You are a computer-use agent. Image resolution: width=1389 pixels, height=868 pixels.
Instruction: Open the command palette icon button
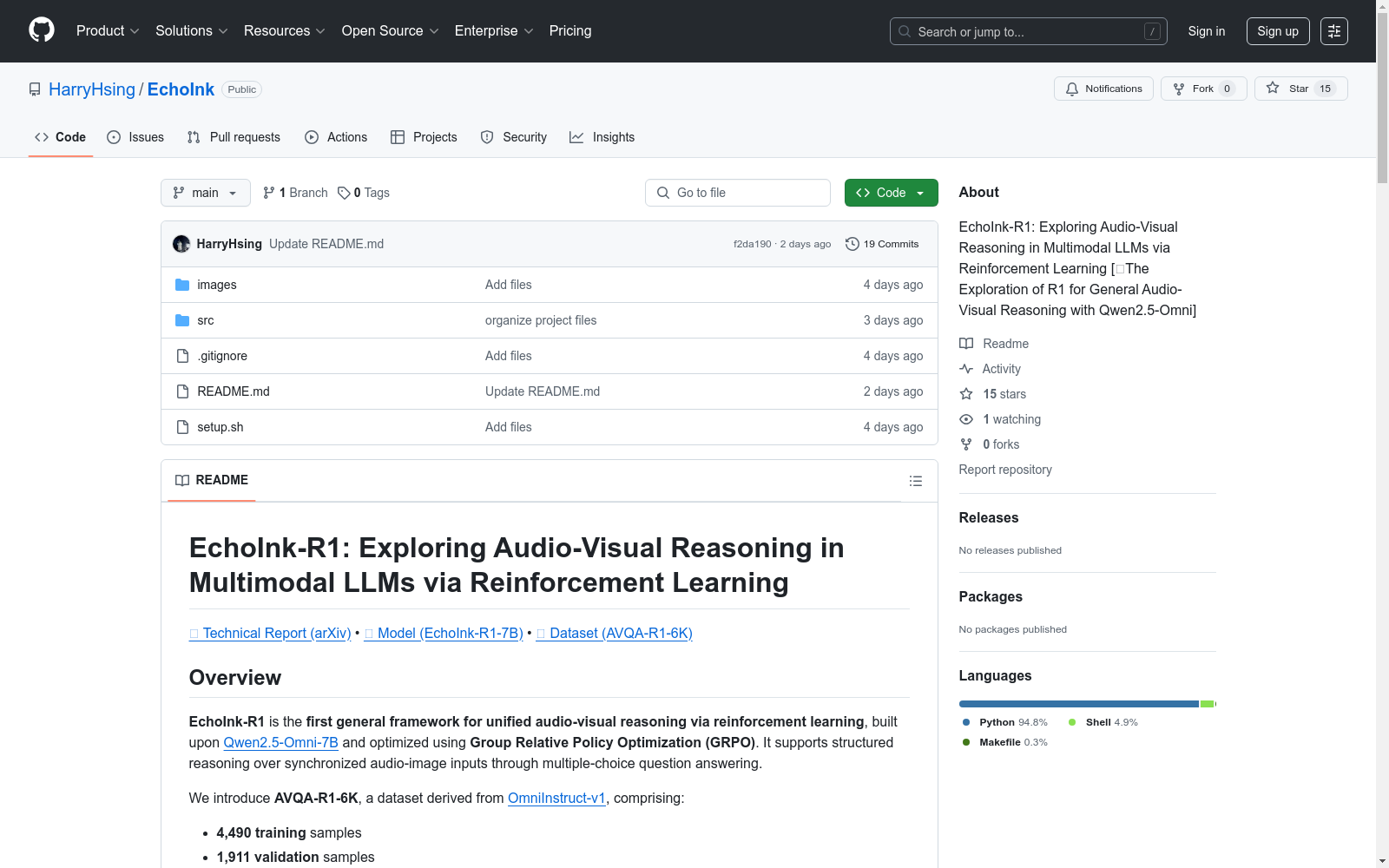point(1334,31)
